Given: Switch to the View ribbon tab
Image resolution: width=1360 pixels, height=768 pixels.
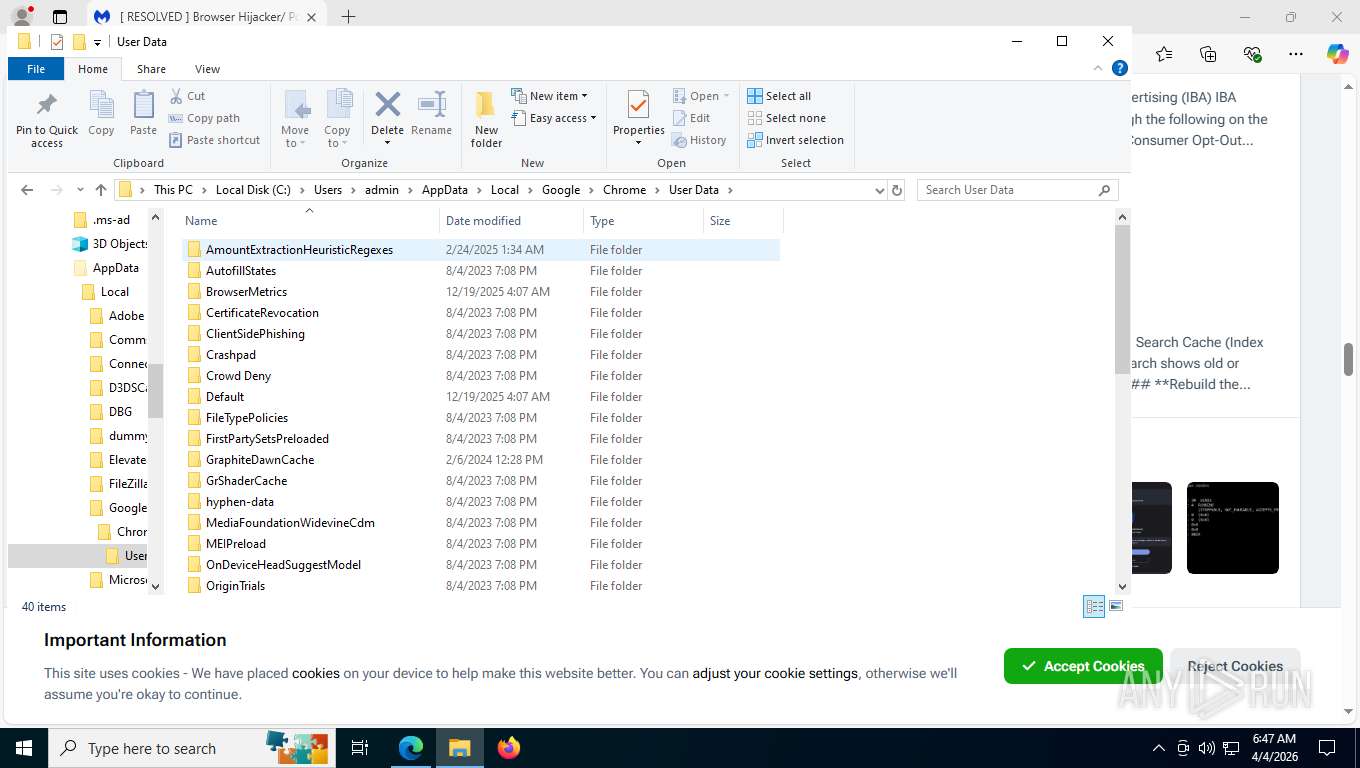Looking at the screenshot, I should click(207, 69).
